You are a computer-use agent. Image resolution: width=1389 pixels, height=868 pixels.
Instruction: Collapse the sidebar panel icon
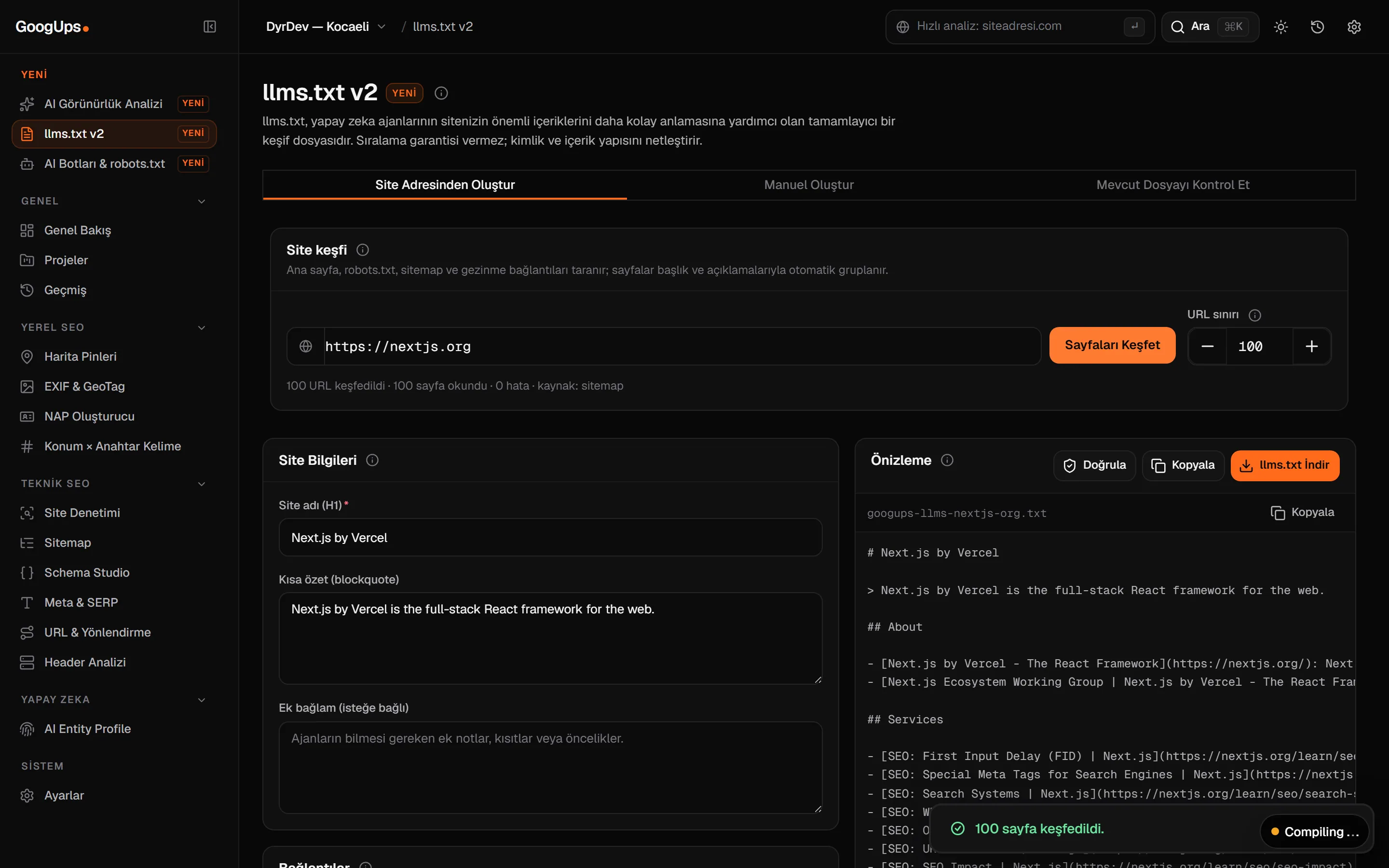pos(209,27)
